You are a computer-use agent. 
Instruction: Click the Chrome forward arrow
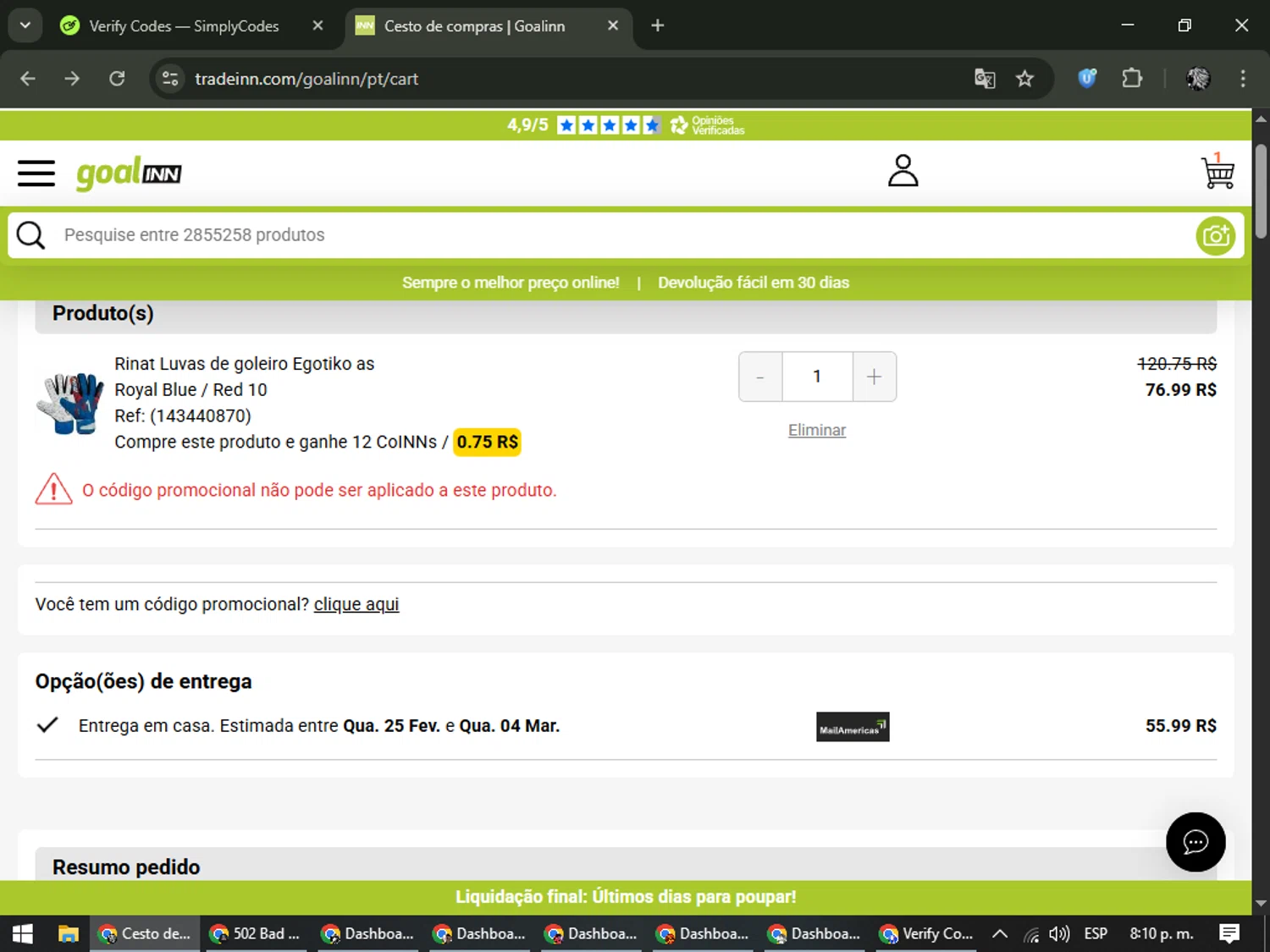[72, 79]
